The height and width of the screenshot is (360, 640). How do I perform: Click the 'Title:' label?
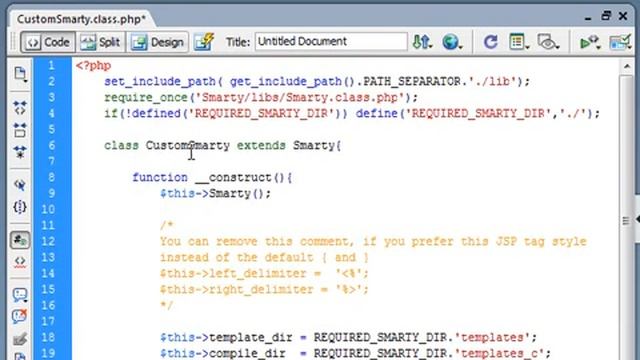pos(238,42)
